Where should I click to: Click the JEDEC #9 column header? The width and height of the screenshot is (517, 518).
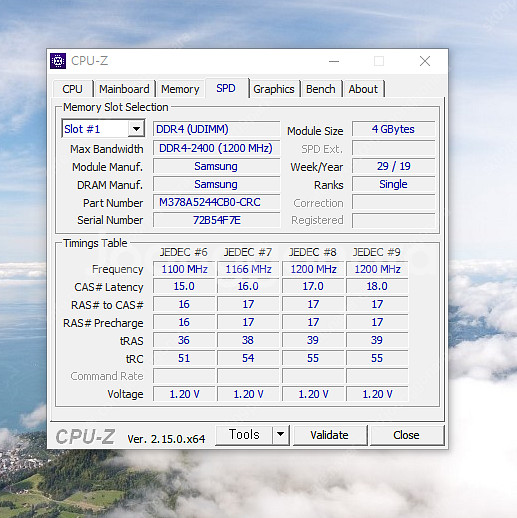[x=377, y=252]
